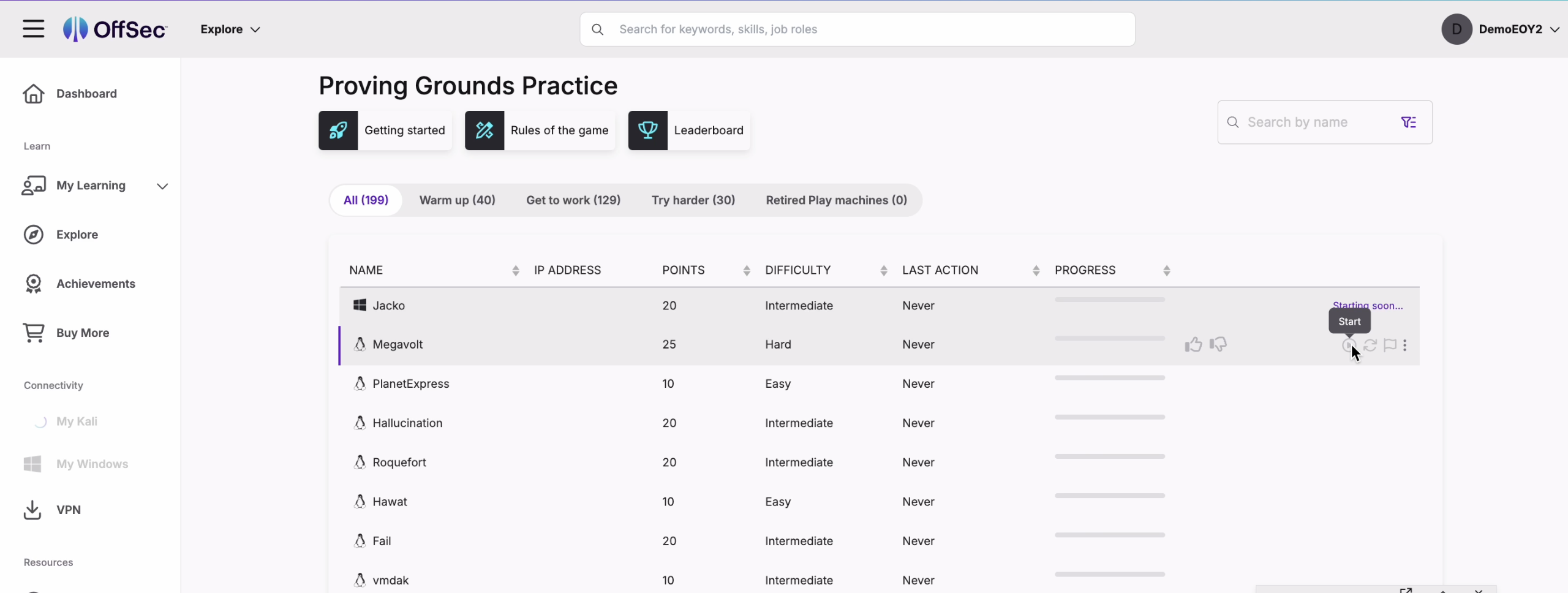Viewport: 1568px width, 593px height.
Task: Click the Starting soon status on Jacko
Action: click(x=1368, y=306)
